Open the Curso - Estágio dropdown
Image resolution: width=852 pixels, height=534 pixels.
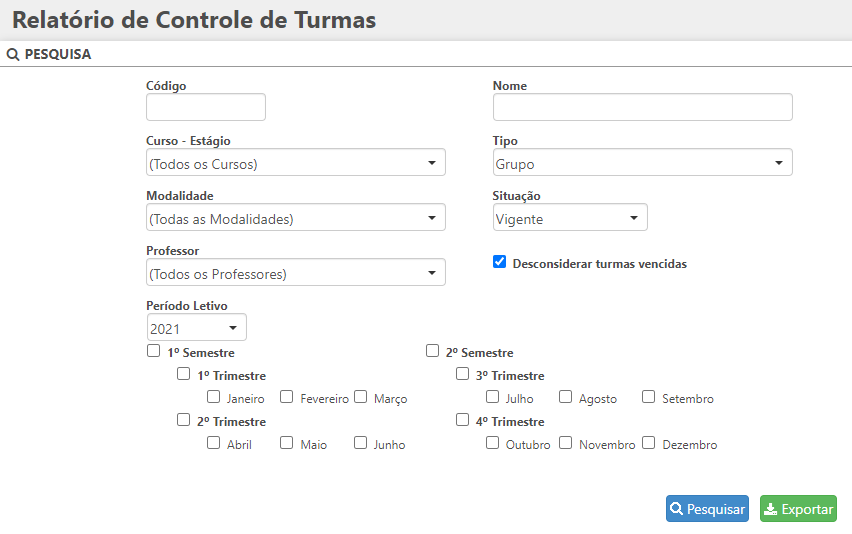(295, 163)
